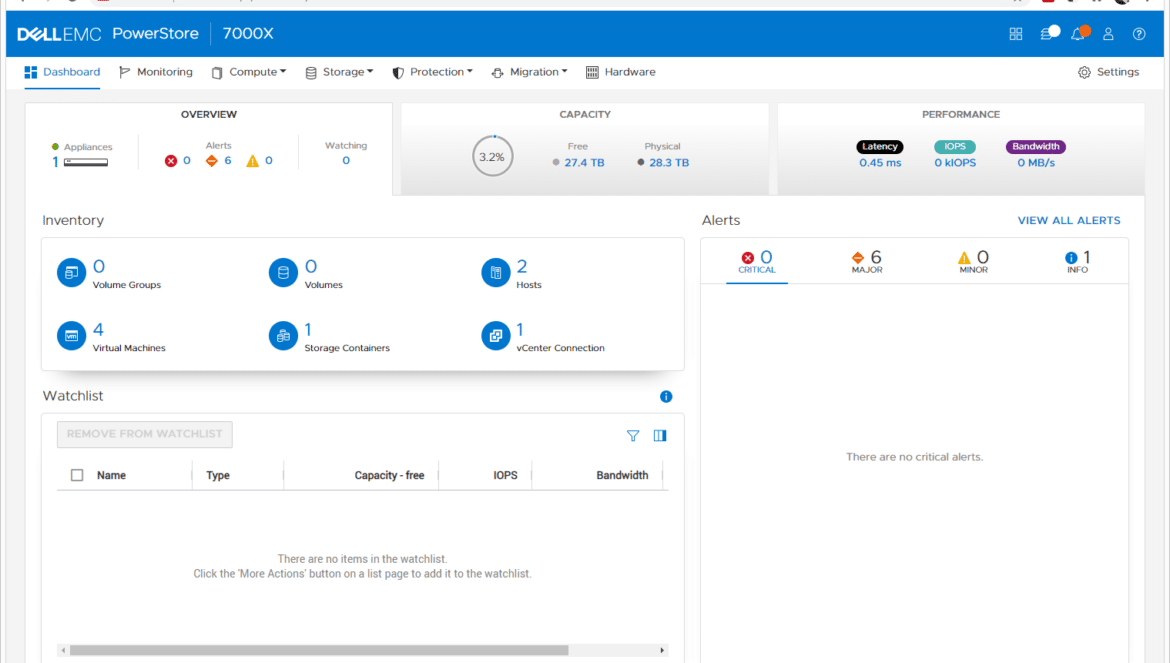
Task: Click the Remove From Watchlist button
Action: (145, 434)
